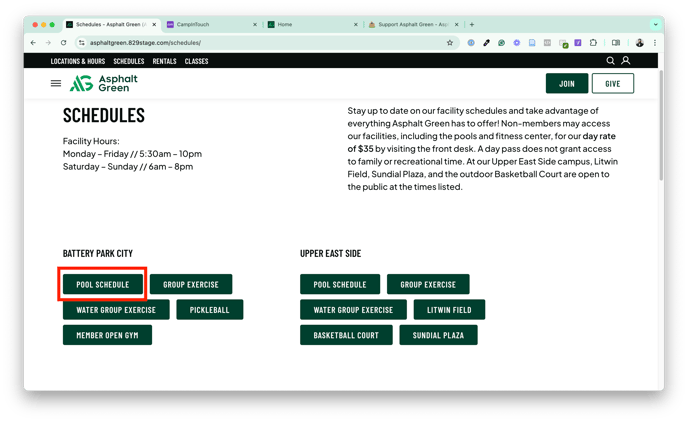
Task: Open the site search magnifier icon
Action: pyautogui.click(x=610, y=61)
